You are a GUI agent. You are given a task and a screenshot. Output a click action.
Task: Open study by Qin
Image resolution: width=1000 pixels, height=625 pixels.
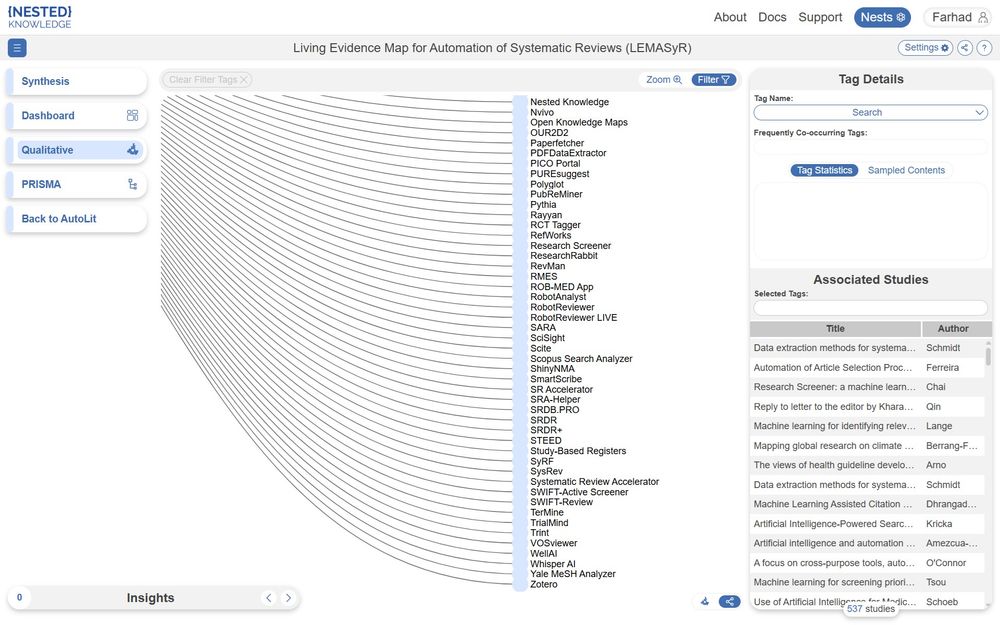click(x=867, y=407)
